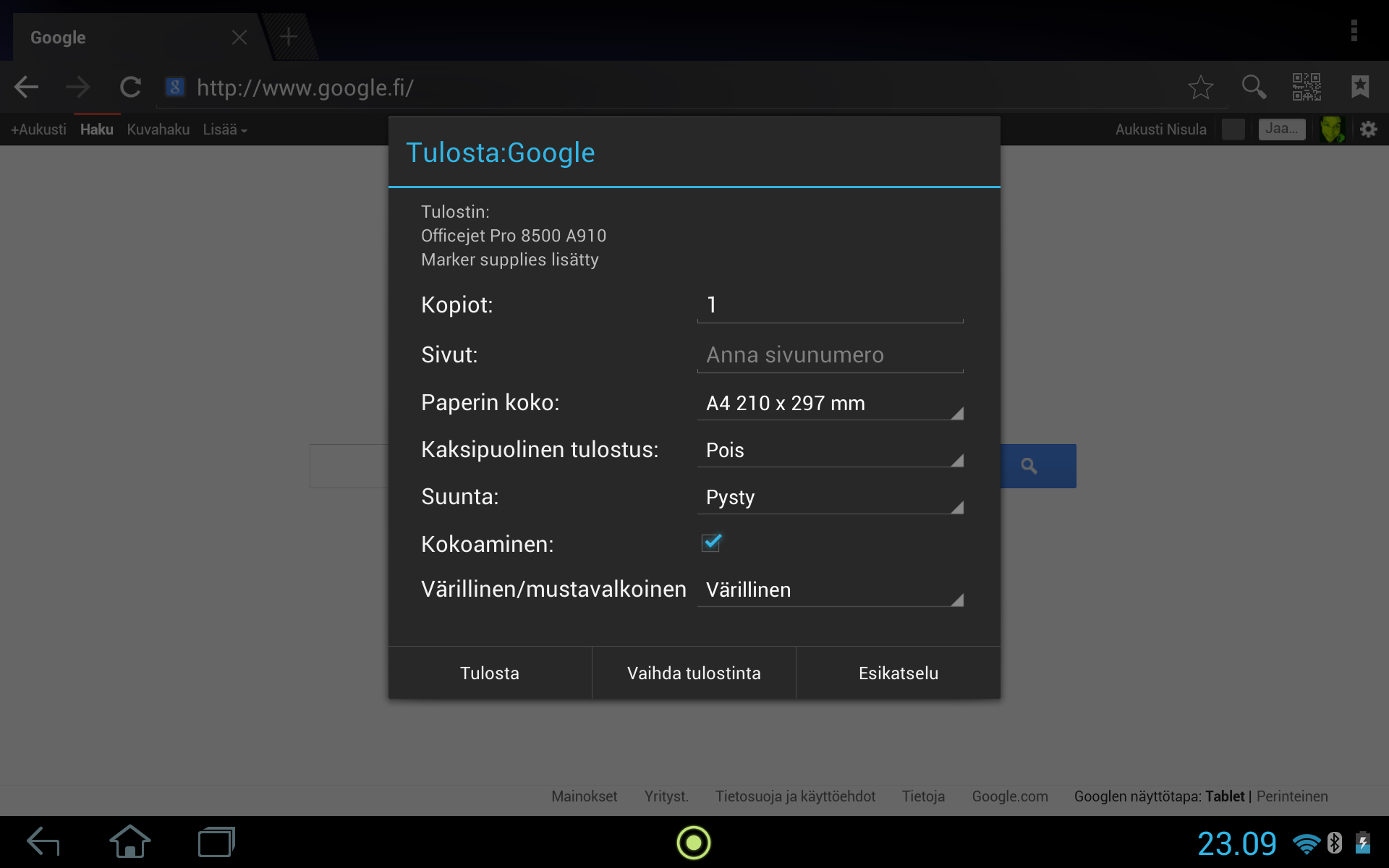This screenshot has height=868, width=1389.
Task: Select the Kuvahaku menu item
Action: coord(158,129)
